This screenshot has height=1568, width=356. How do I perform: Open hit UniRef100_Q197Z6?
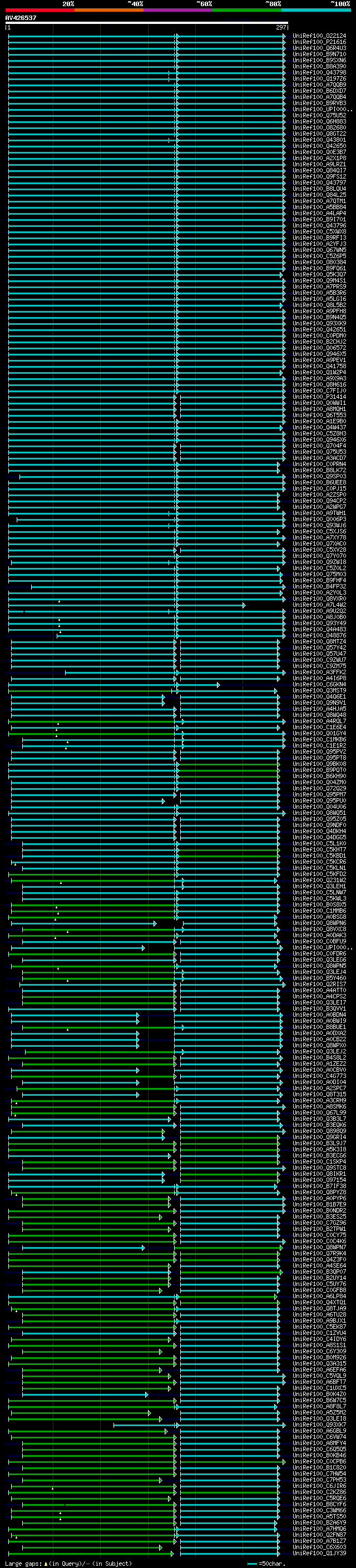click(319, 78)
